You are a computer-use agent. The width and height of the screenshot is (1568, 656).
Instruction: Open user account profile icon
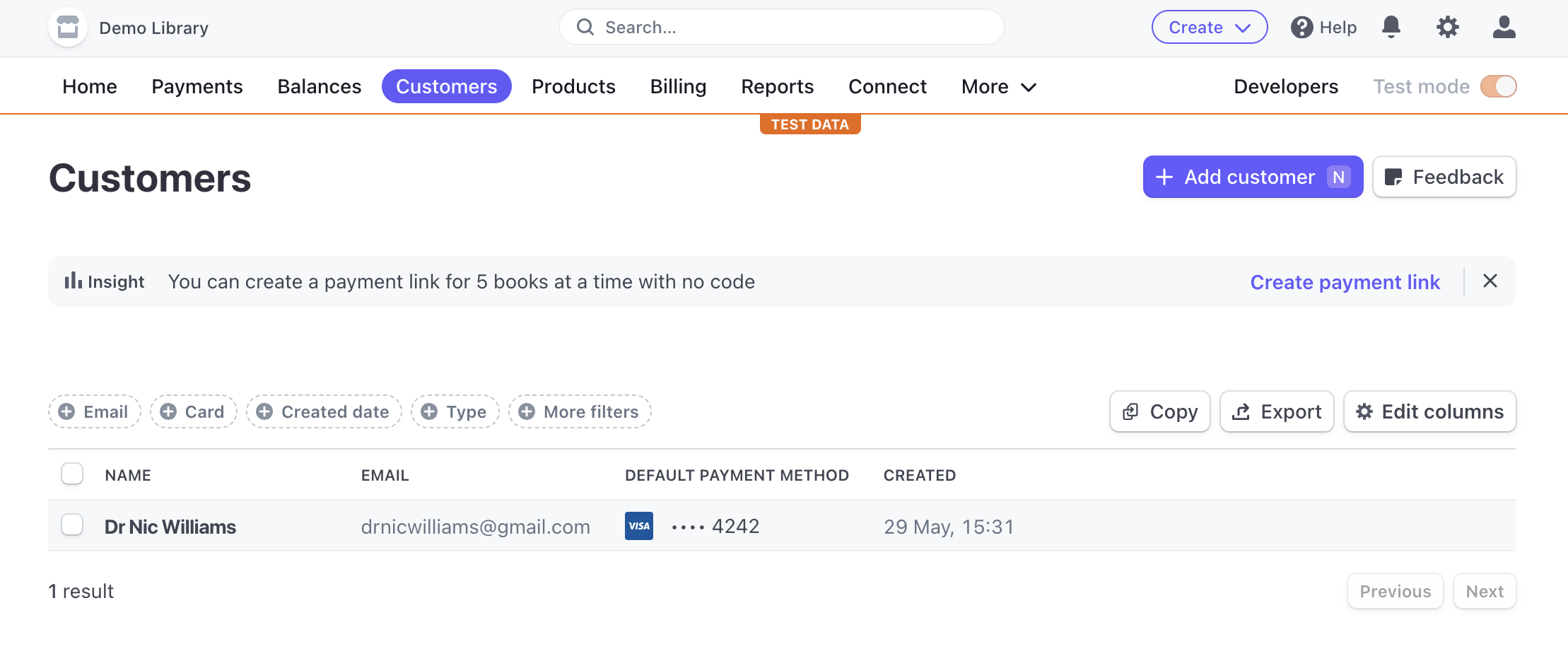click(1504, 27)
